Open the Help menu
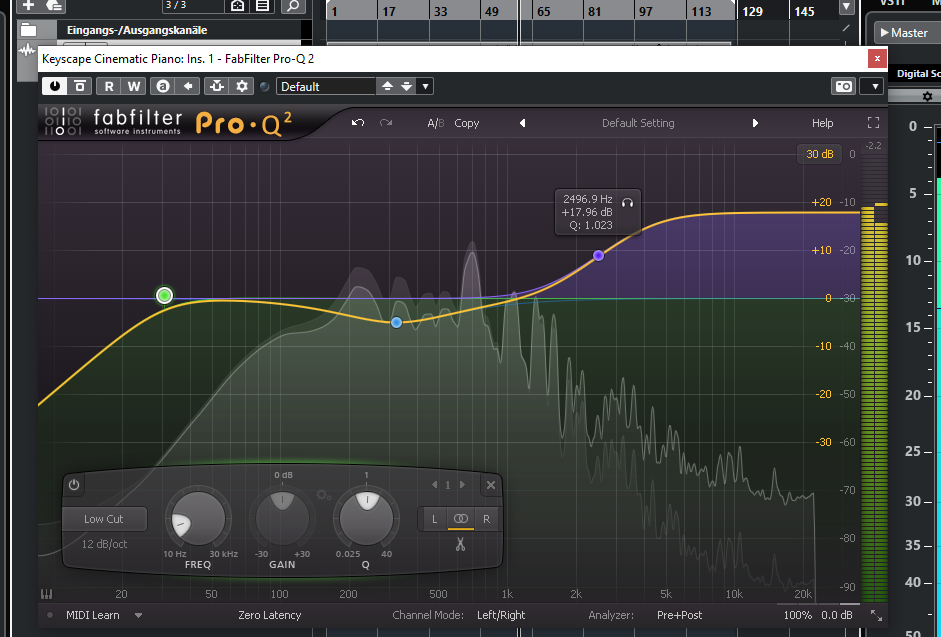The width and height of the screenshot is (941, 637). pyautogui.click(x=822, y=123)
